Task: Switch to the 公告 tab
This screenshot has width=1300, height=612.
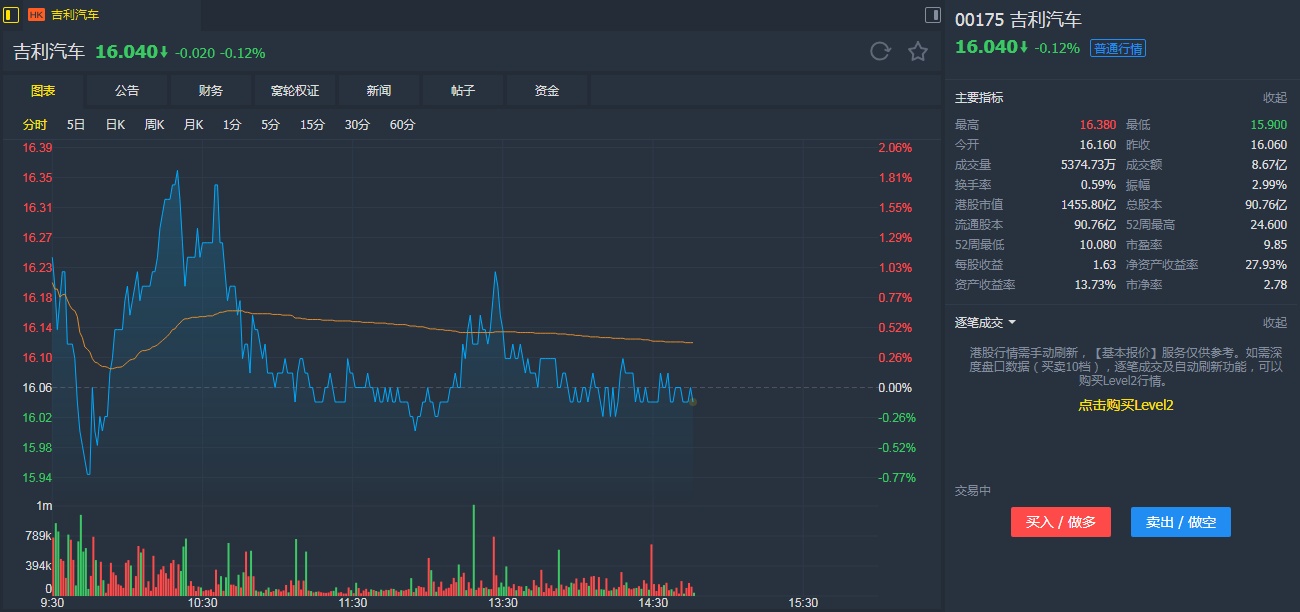Action: 127,91
